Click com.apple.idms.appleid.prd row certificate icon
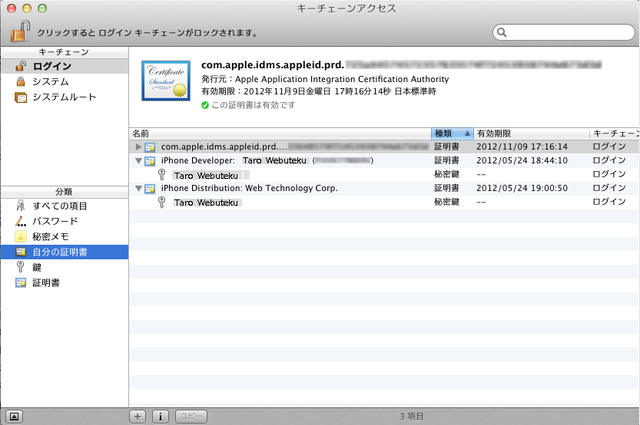The height and width of the screenshot is (425, 640). pyautogui.click(x=150, y=147)
